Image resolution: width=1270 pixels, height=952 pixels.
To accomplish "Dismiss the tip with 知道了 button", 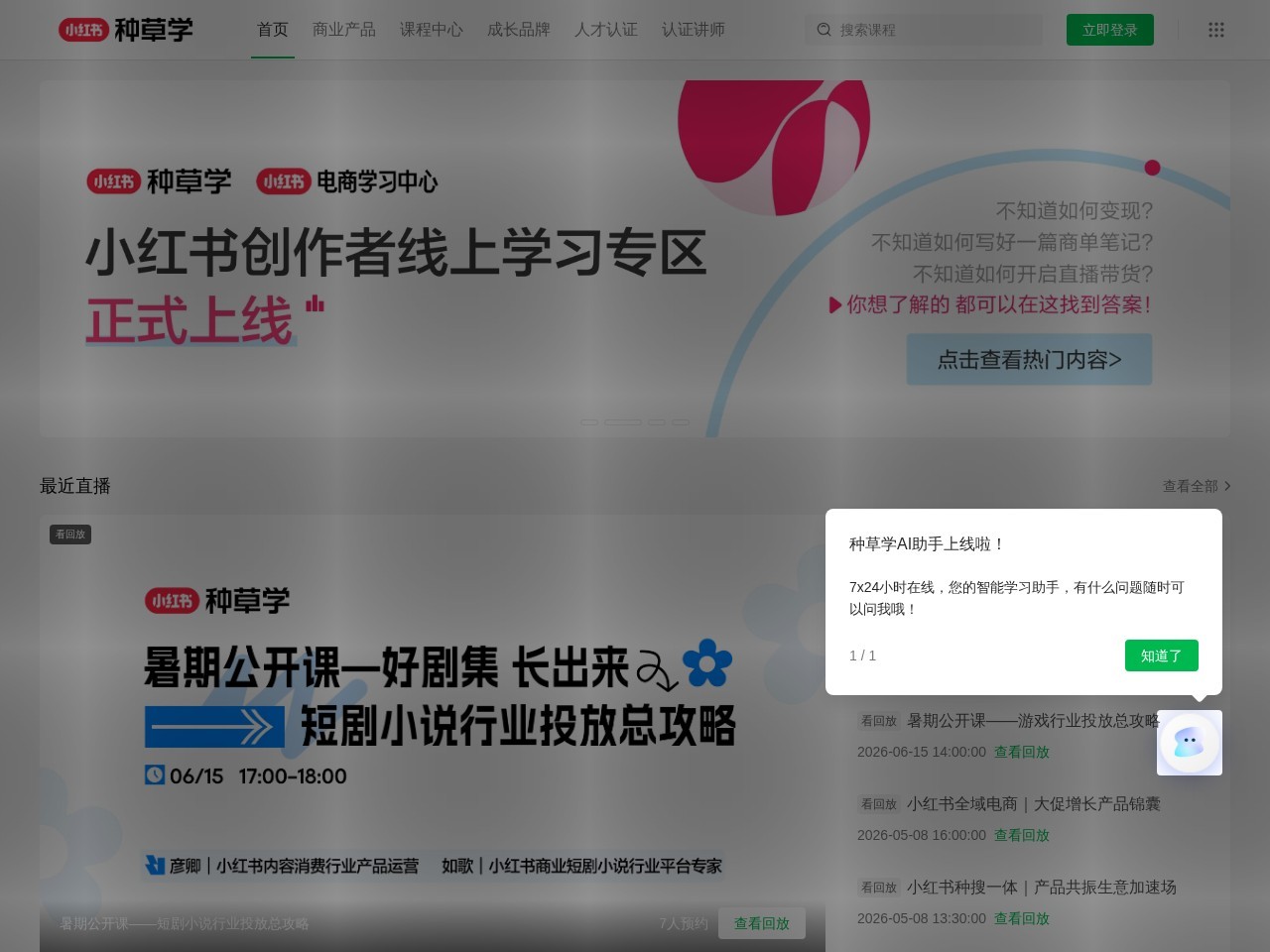I will coord(1162,655).
